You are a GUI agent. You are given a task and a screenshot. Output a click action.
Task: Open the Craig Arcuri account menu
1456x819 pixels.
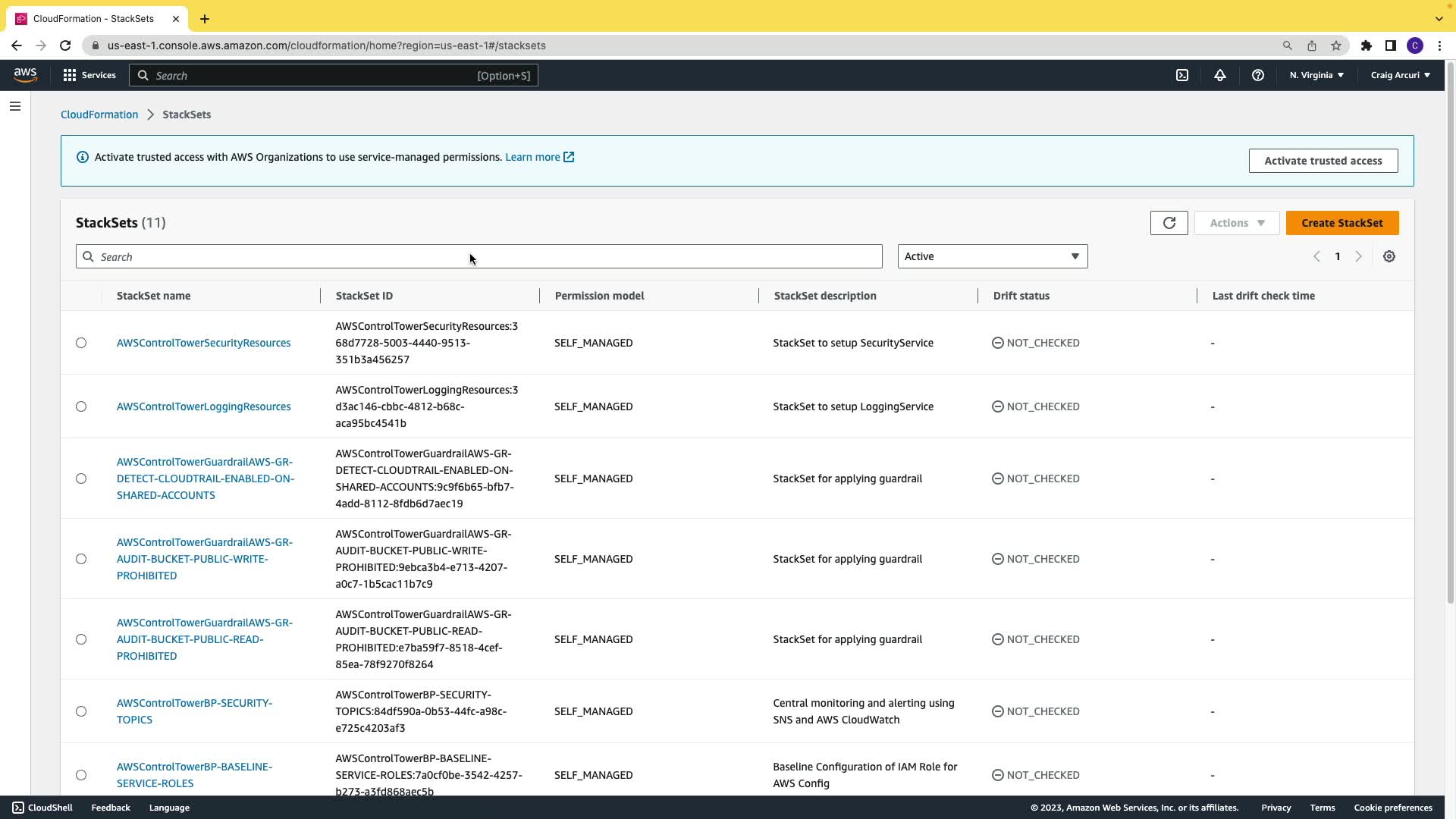click(x=1400, y=75)
